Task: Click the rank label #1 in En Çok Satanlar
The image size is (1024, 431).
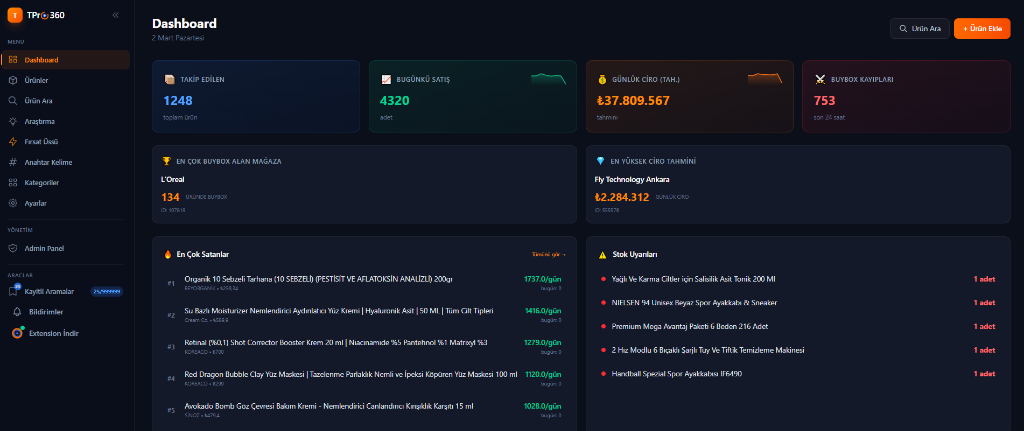Action: pos(171,283)
